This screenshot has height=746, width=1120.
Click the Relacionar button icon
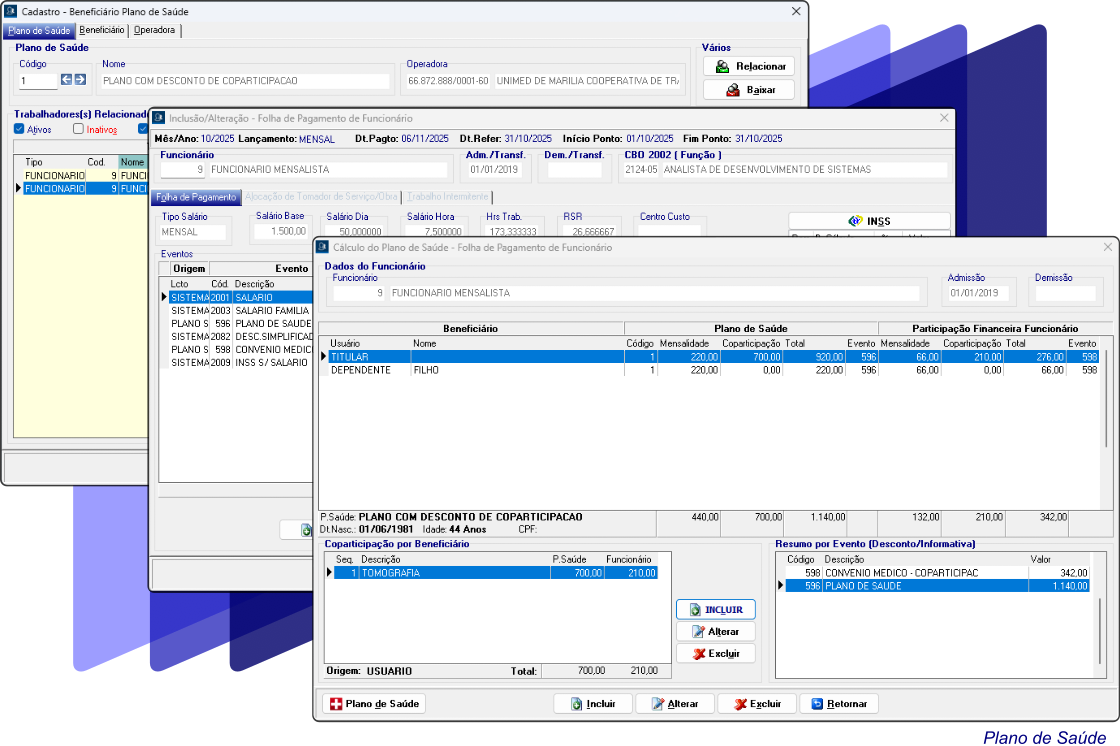click(721, 67)
